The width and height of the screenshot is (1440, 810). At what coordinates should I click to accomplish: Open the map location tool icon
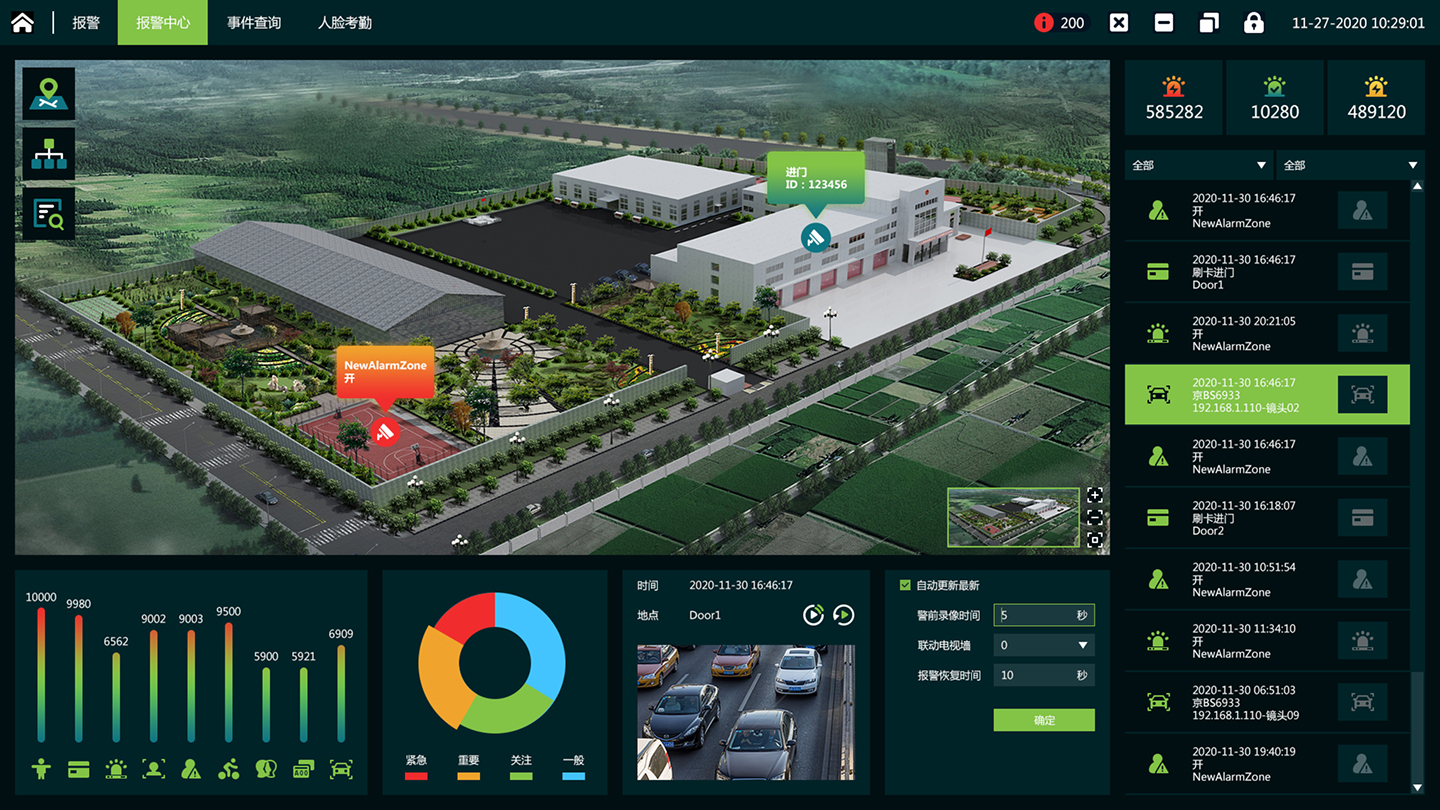[x=49, y=94]
